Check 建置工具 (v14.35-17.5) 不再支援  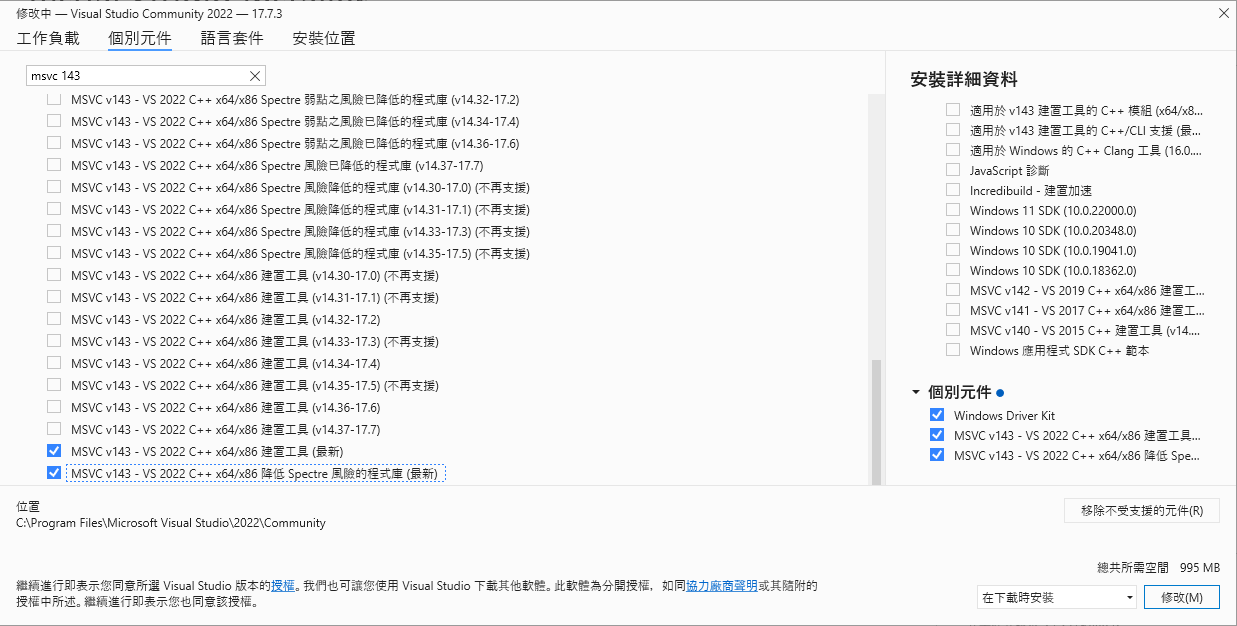[54, 386]
